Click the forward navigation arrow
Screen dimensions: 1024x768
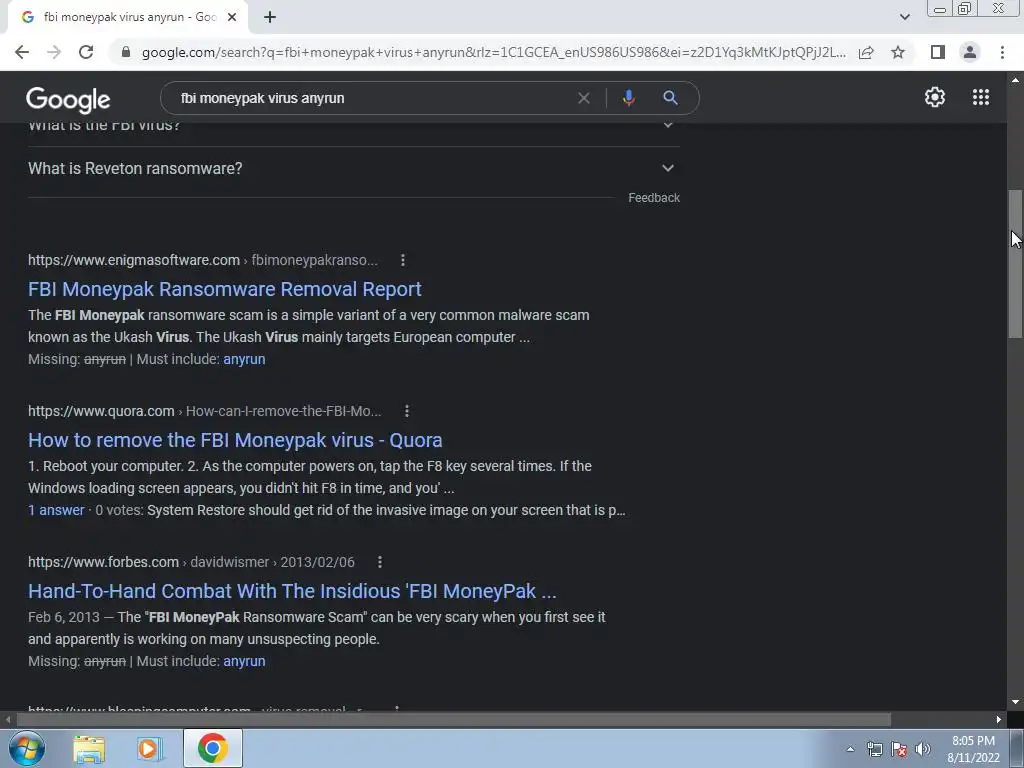coord(54,52)
